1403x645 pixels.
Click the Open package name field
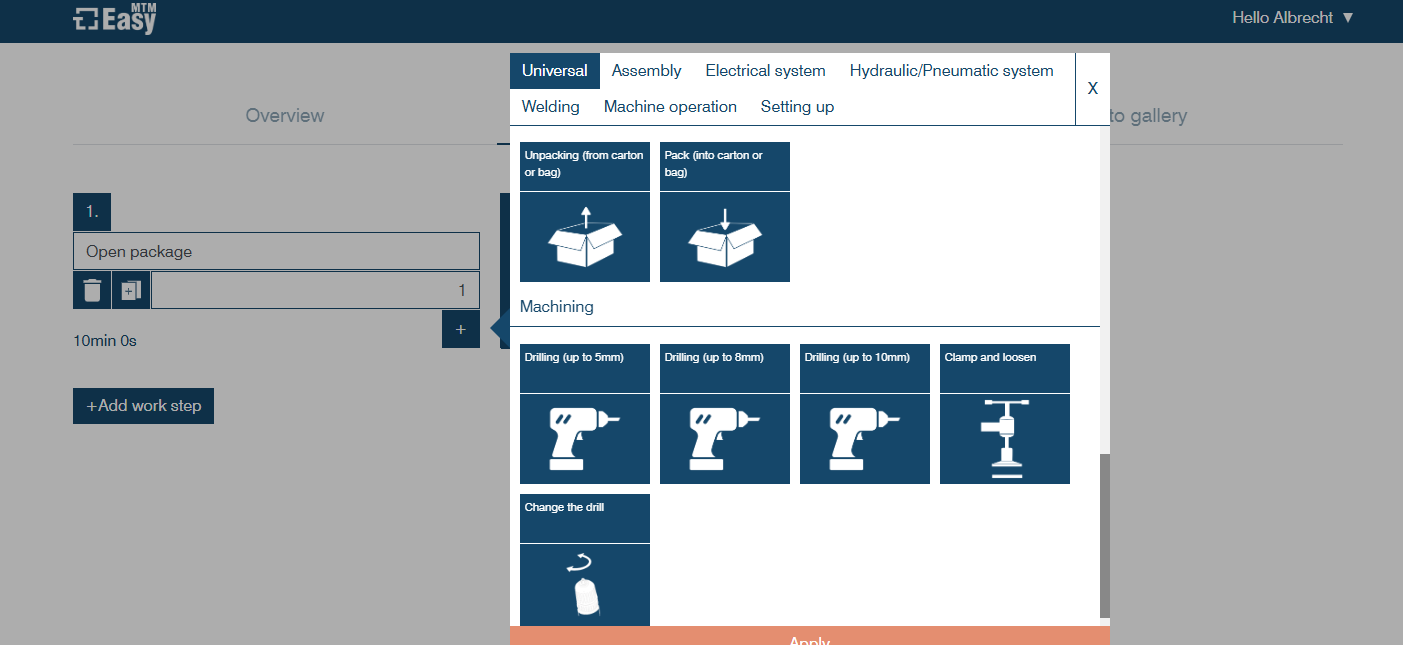[x=276, y=251]
